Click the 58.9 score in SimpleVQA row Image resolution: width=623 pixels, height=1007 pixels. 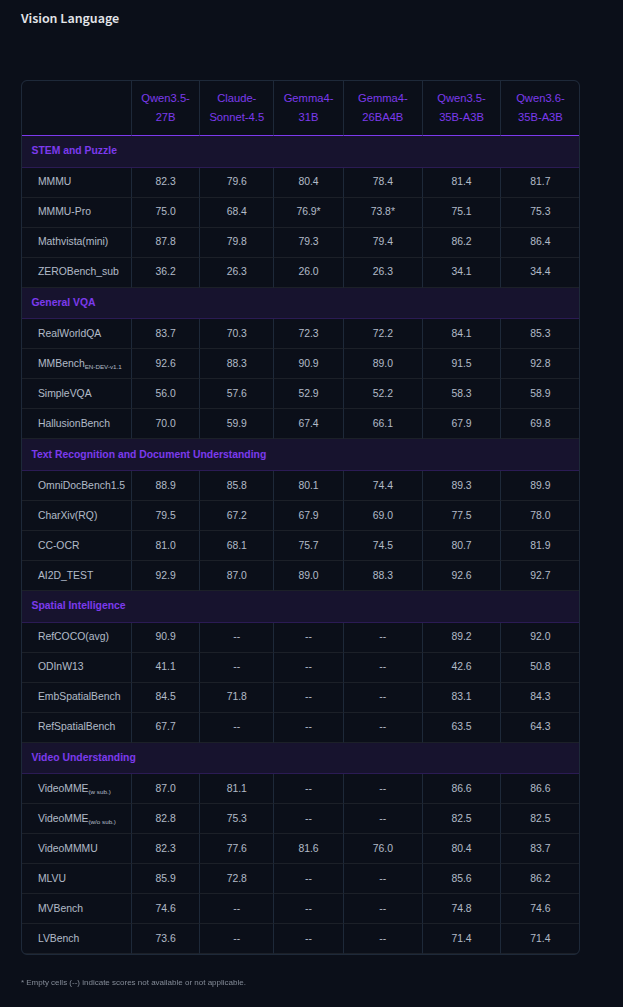540,394
